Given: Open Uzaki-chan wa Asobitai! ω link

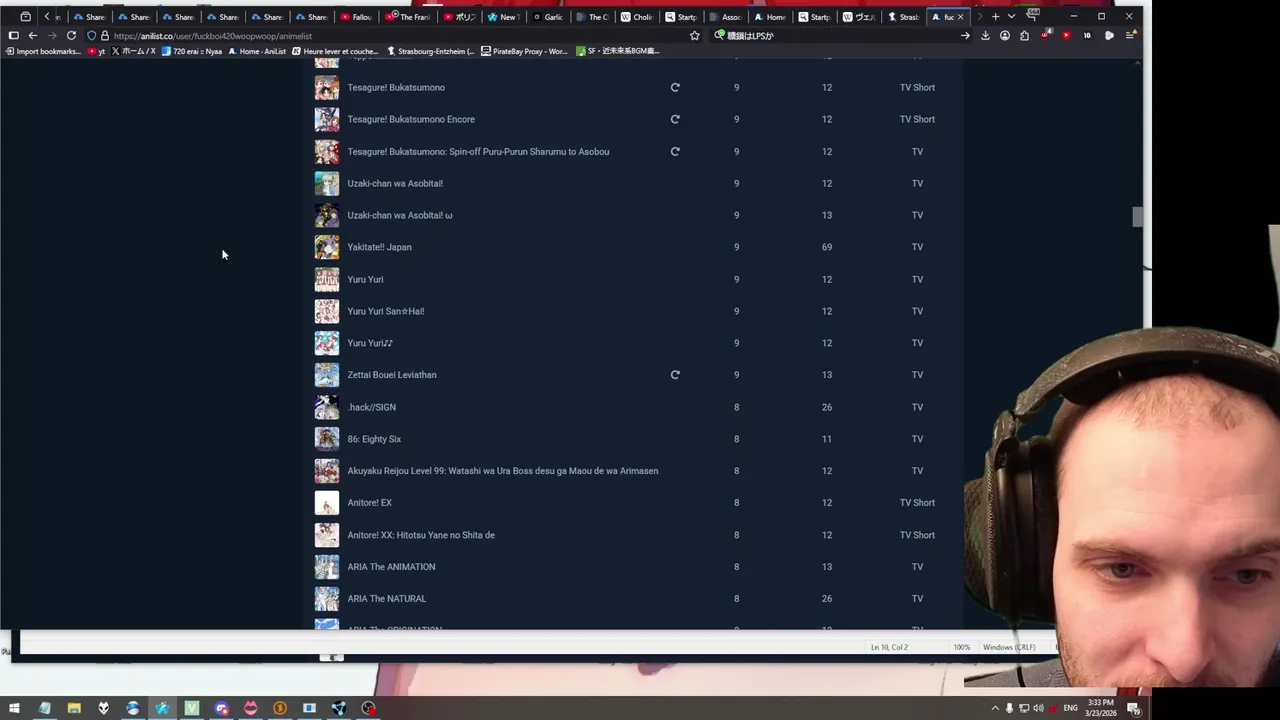Looking at the screenshot, I should click(x=400, y=215).
